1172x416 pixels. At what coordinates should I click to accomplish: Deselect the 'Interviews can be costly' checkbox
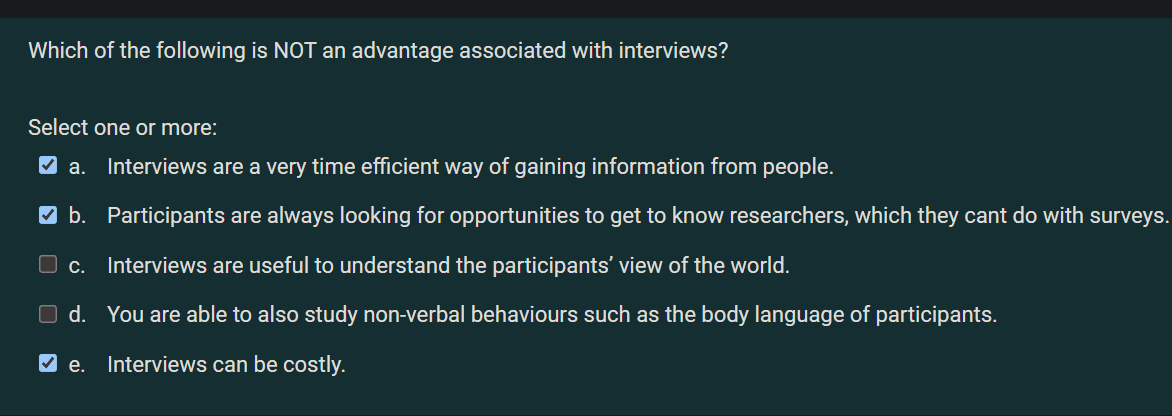tap(48, 364)
